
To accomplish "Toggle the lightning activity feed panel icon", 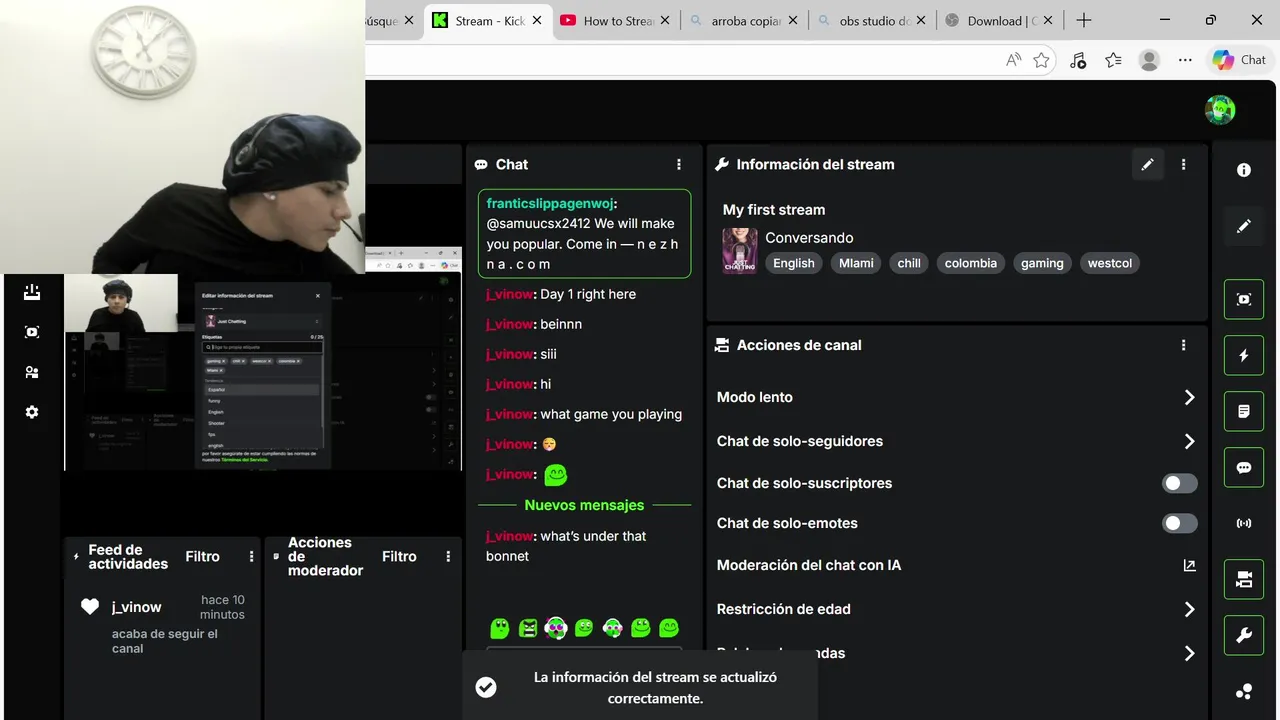I will (1244, 355).
